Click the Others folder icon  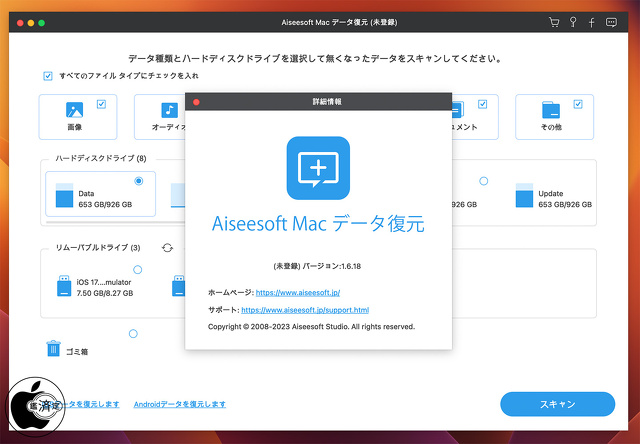tap(551, 110)
